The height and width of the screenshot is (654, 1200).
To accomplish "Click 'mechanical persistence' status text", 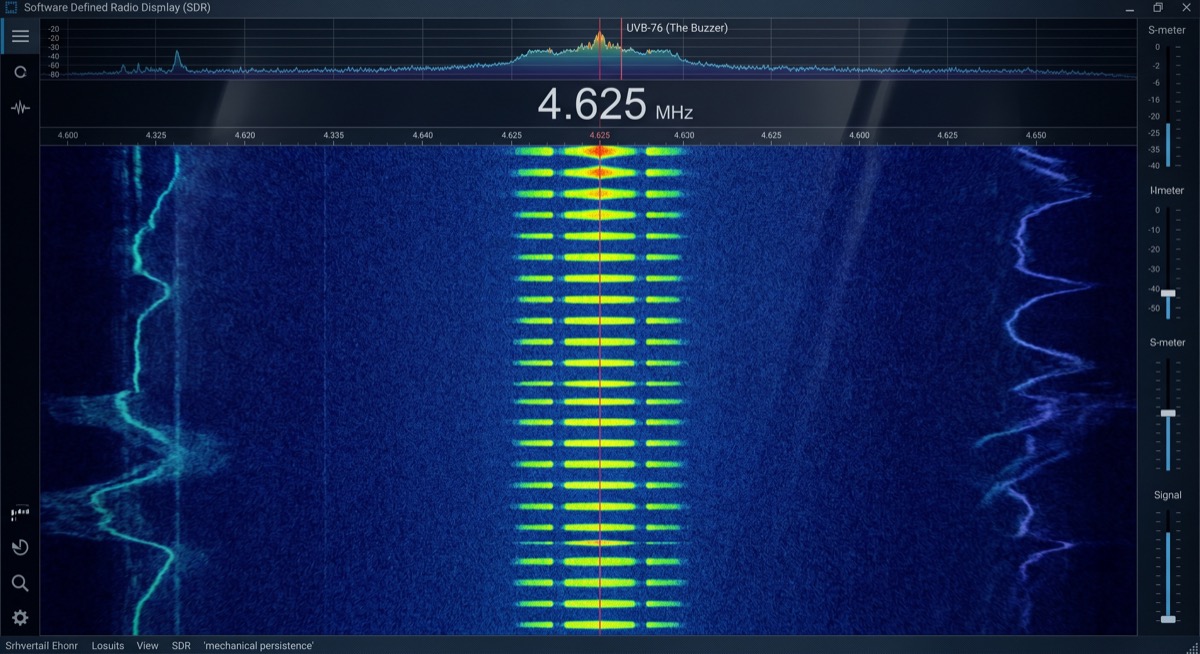I will tap(259, 646).
